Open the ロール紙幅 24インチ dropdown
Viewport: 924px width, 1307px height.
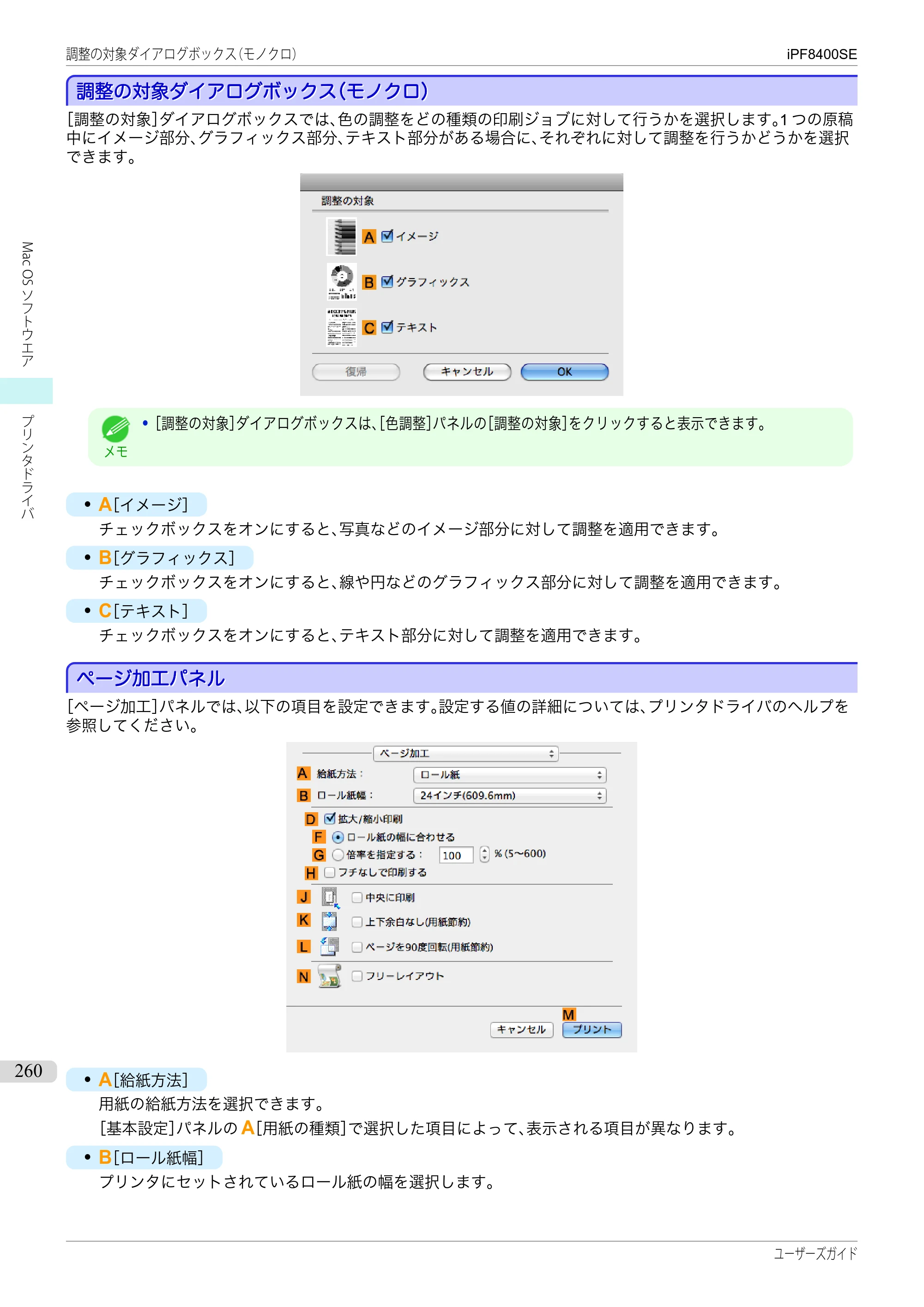[x=510, y=796]
